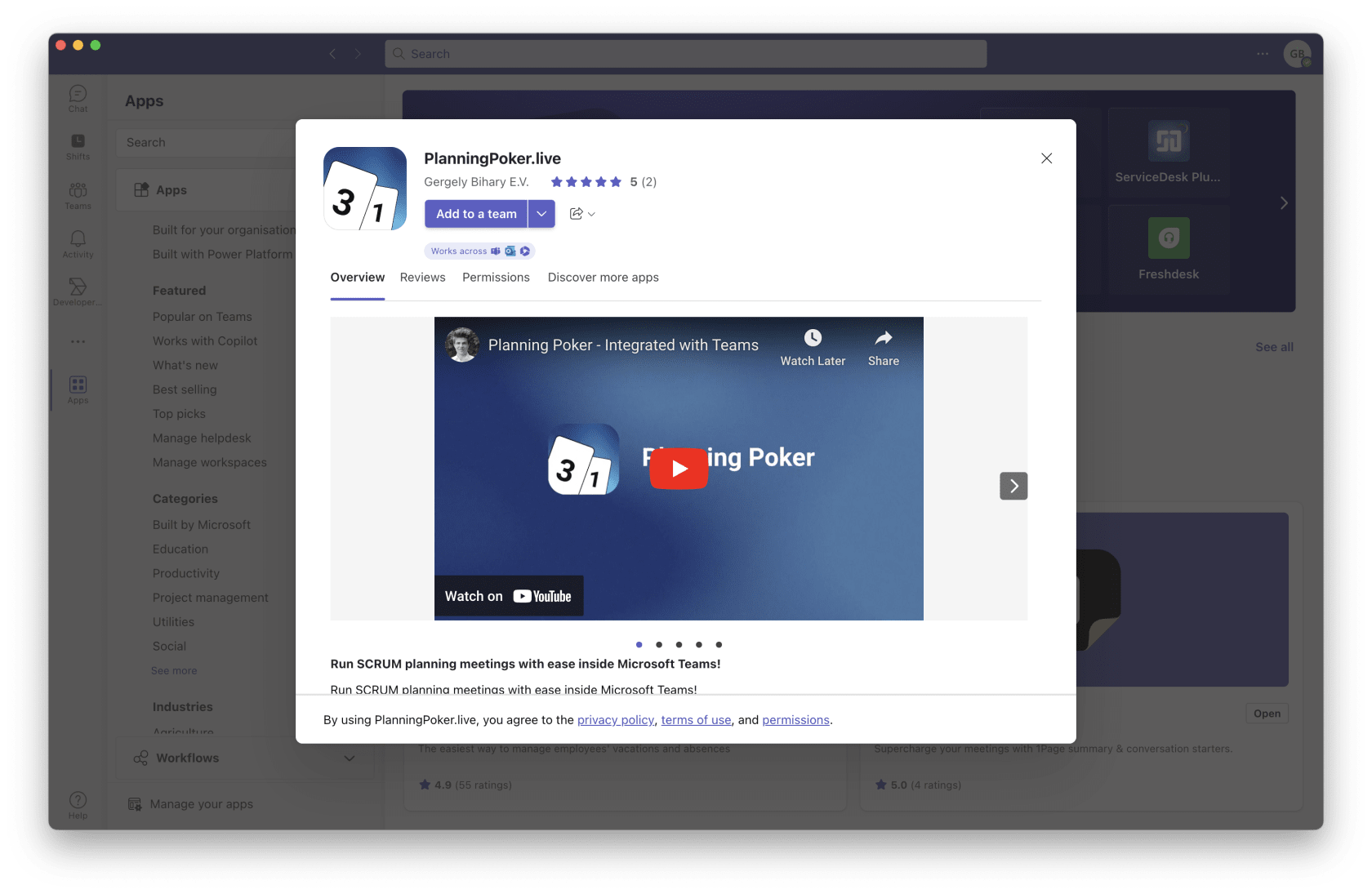The image size is (1372, 894).
Task: Select Built by Microsoft category
Action: pyautogui.click(x=202, y=525)
